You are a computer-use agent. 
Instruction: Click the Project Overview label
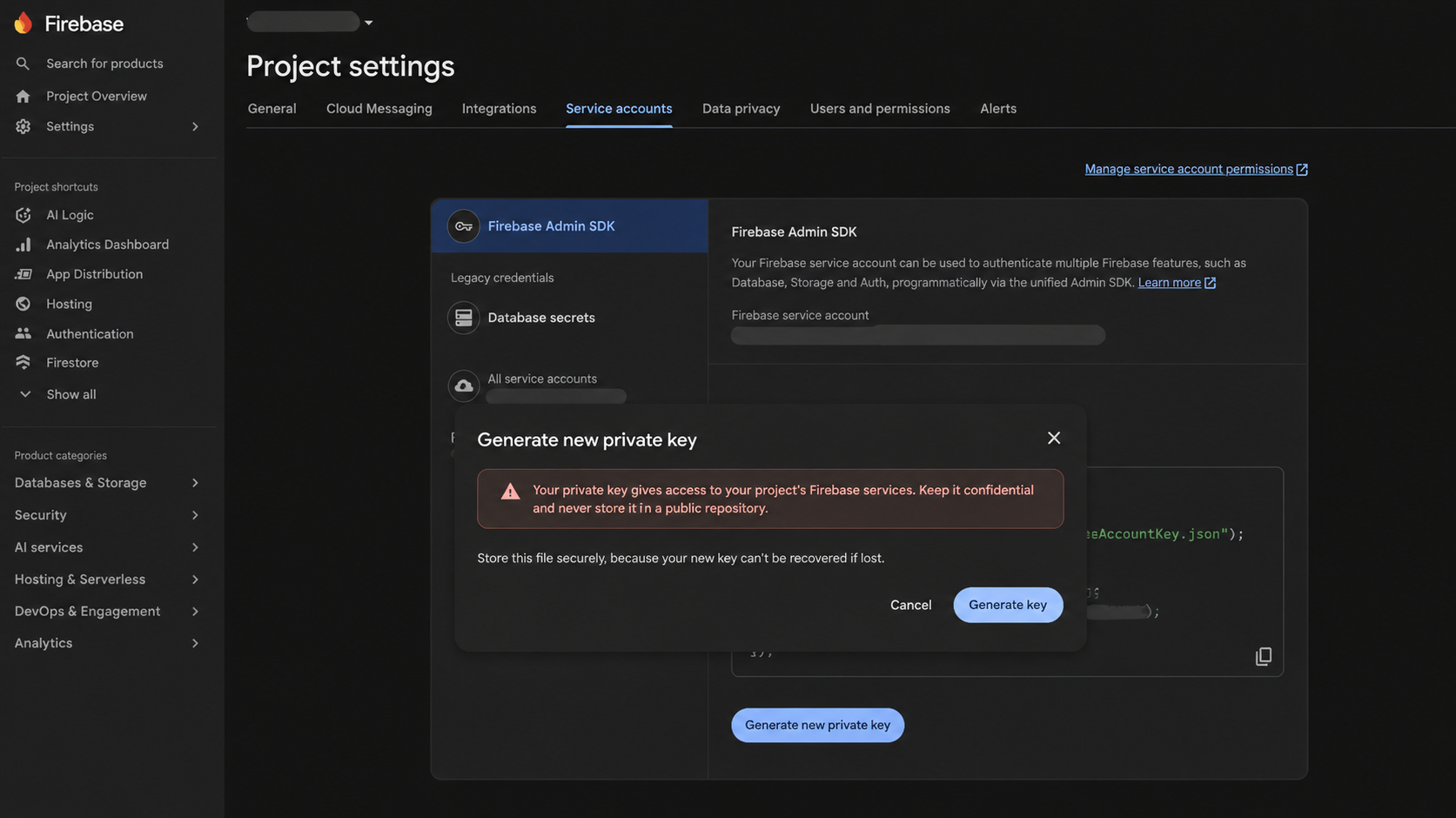(97, 97)
